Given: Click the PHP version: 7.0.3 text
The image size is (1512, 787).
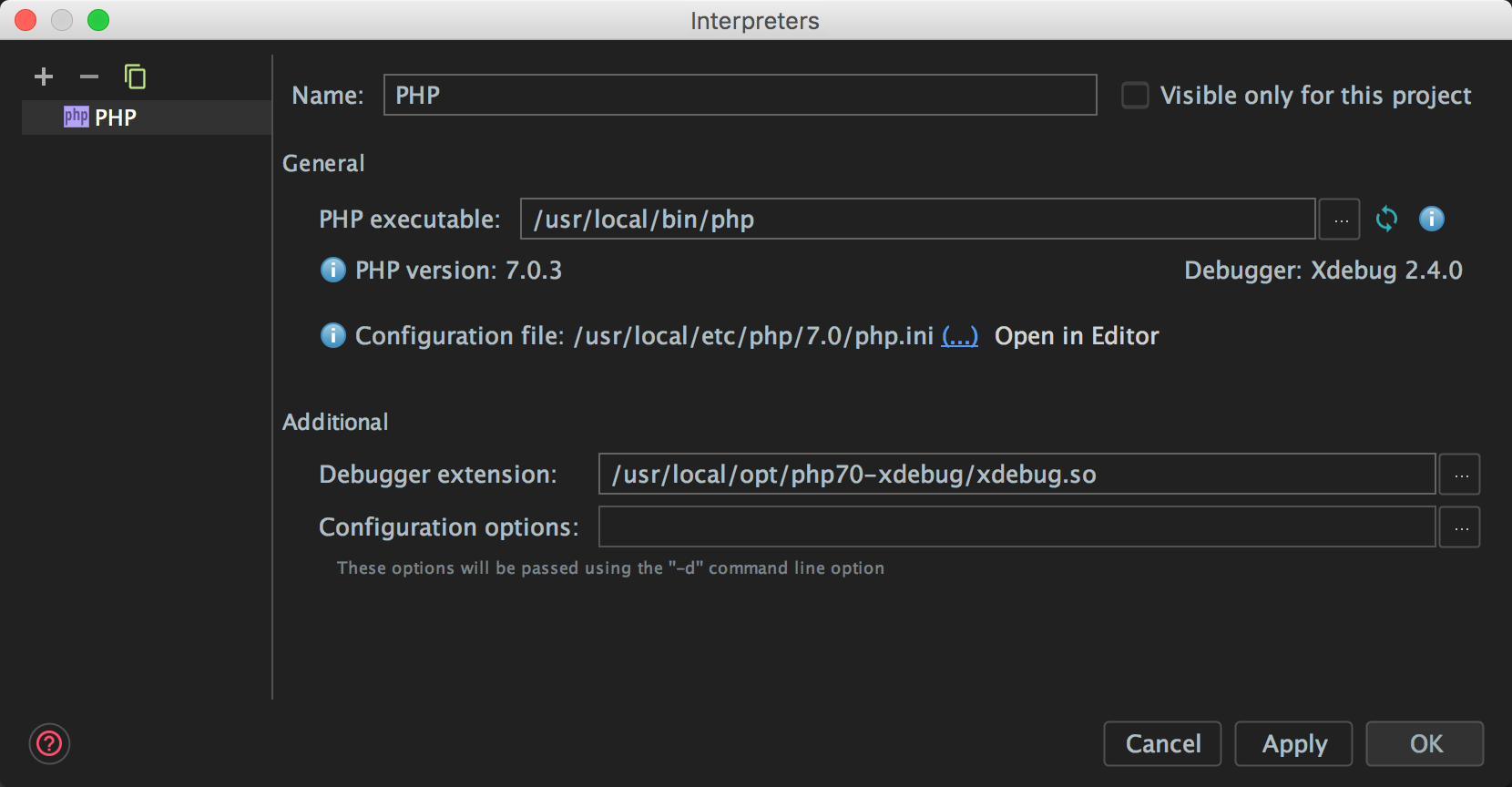Looking at the screenshot, I should (x=458, y=271).
